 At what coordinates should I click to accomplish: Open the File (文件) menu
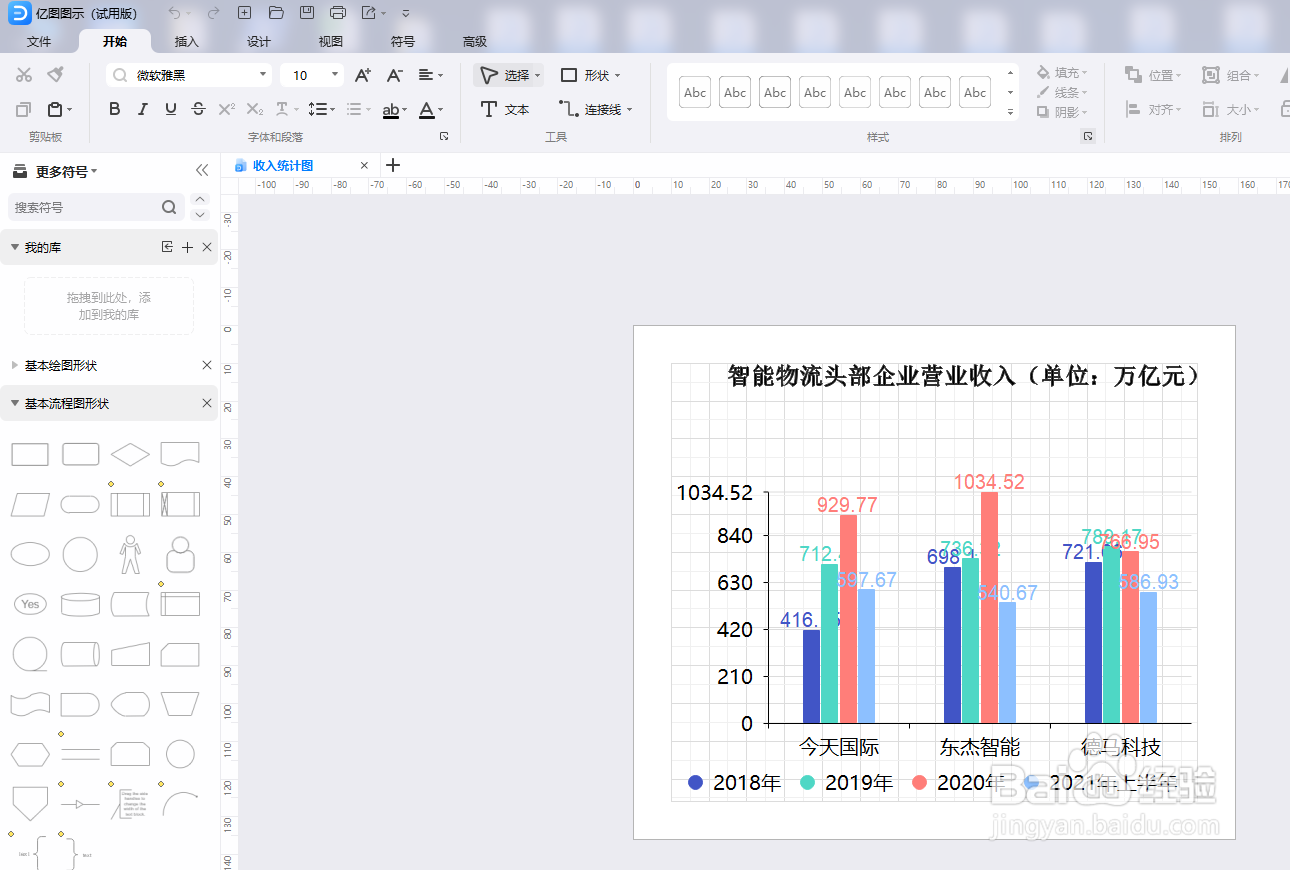[x=39, y=41]
